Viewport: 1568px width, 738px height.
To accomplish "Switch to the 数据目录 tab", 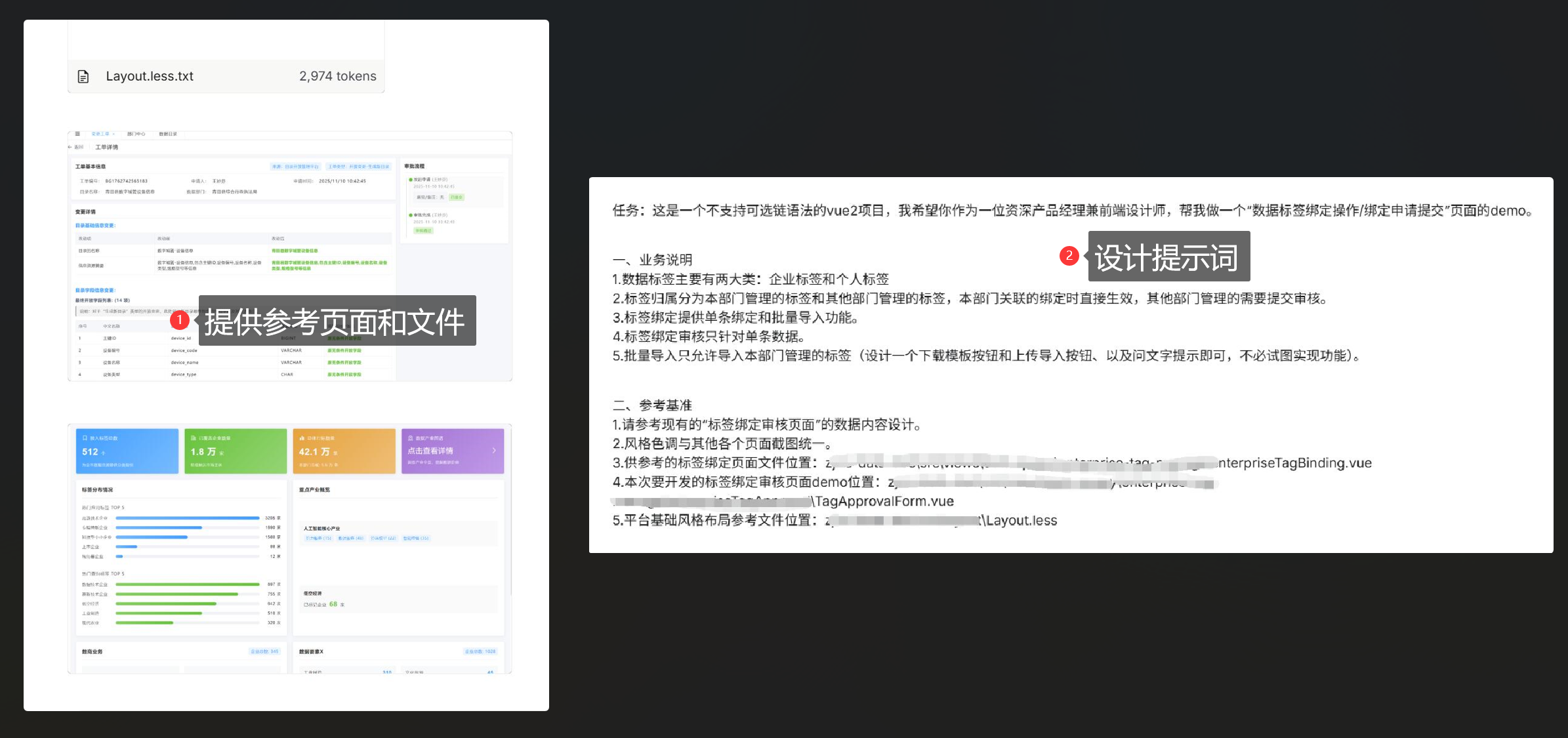I will (x=168, y=134).
